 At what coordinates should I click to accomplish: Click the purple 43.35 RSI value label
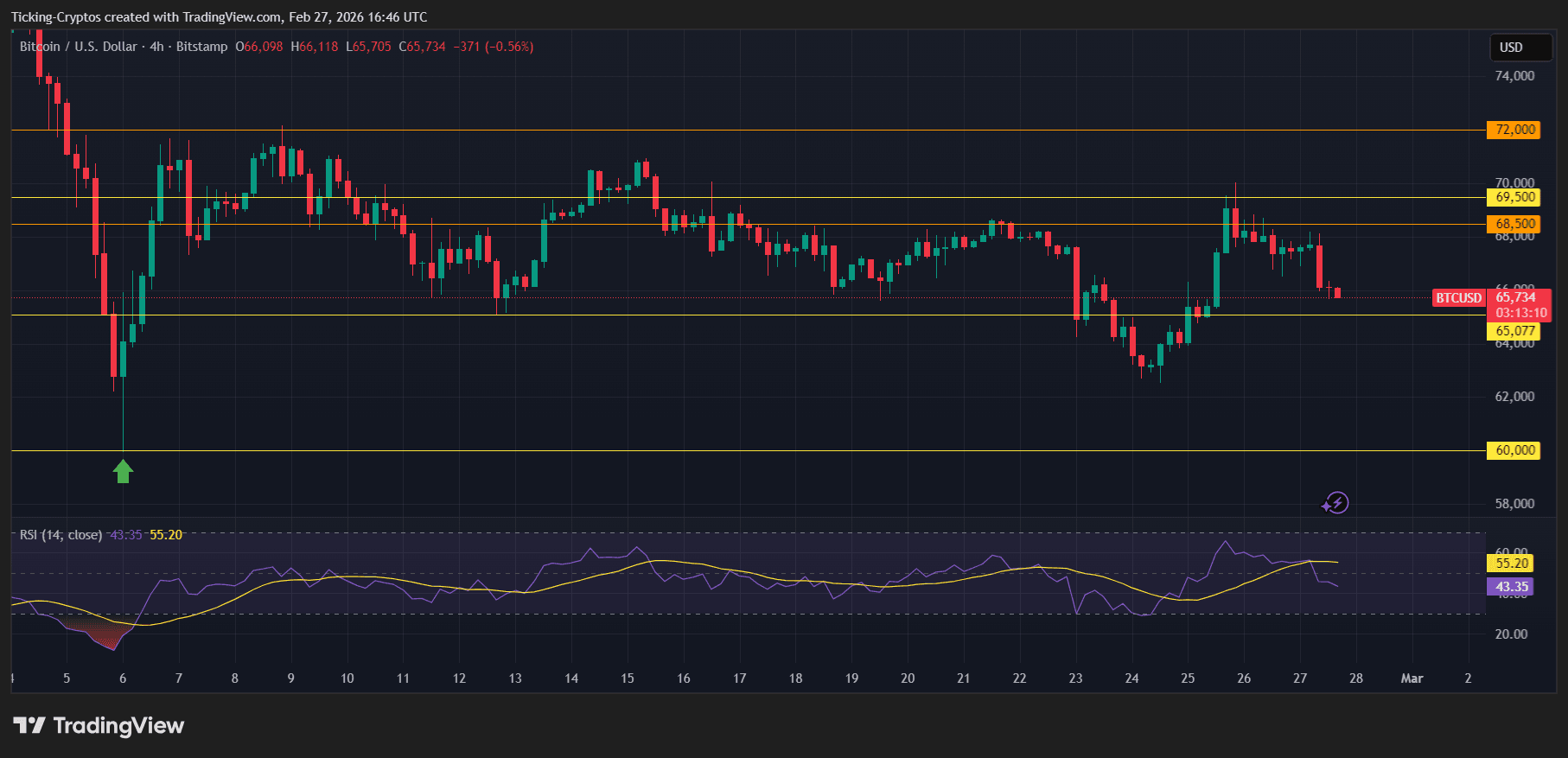1512,587
